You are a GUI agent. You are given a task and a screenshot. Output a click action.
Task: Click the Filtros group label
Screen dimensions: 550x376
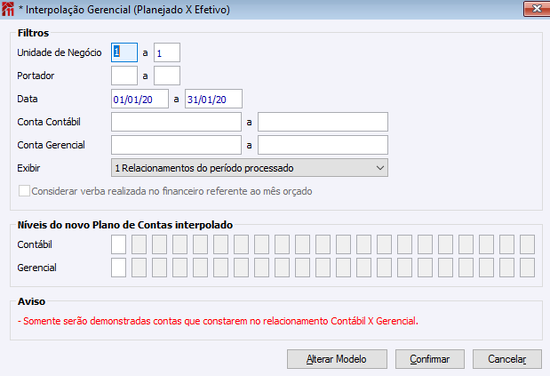pyautogui.click(x=33, y=33)
